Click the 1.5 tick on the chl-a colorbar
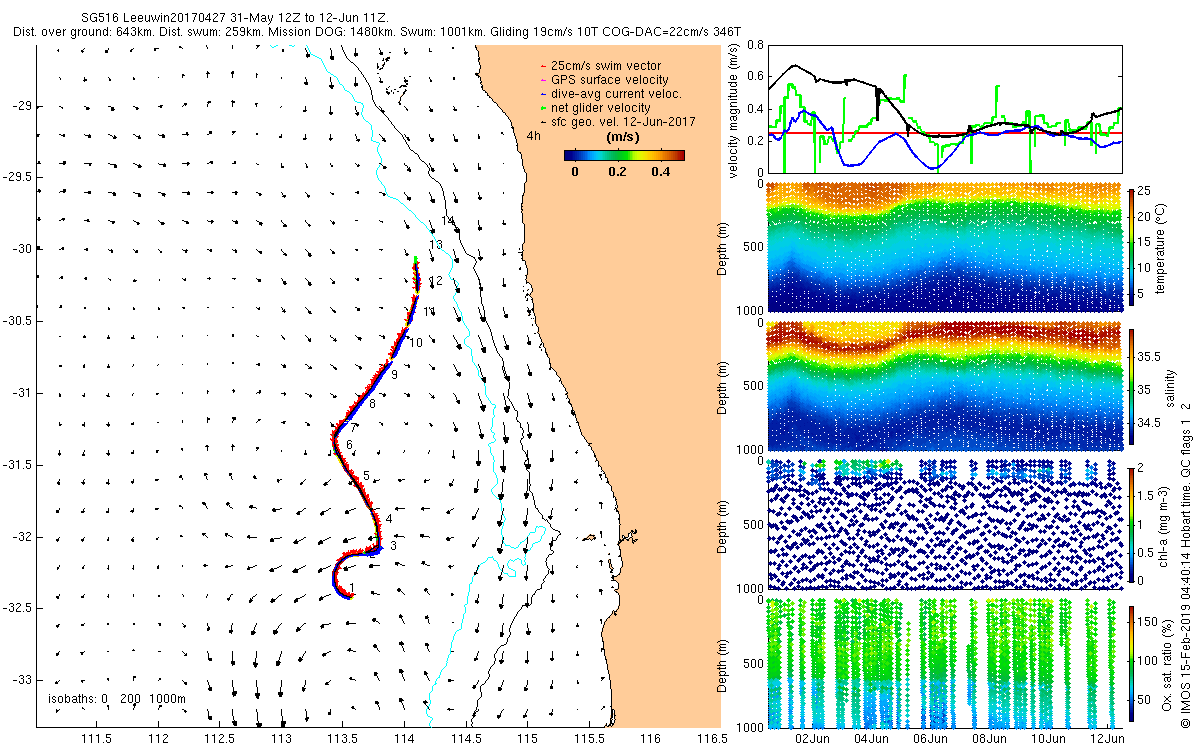The image size is (1200, 750). click(x=1148, y=495)
